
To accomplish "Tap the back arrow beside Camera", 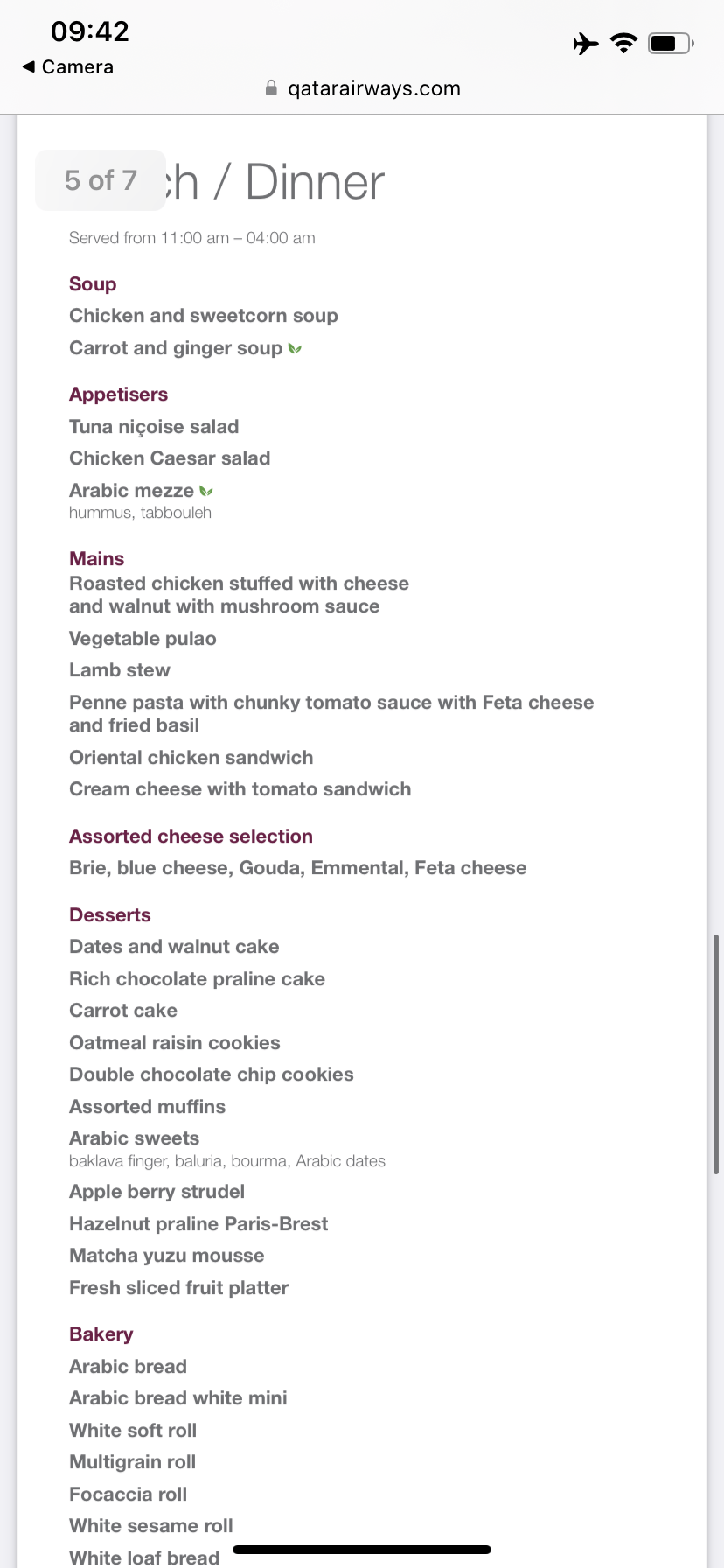I will (x=29, y=66).
